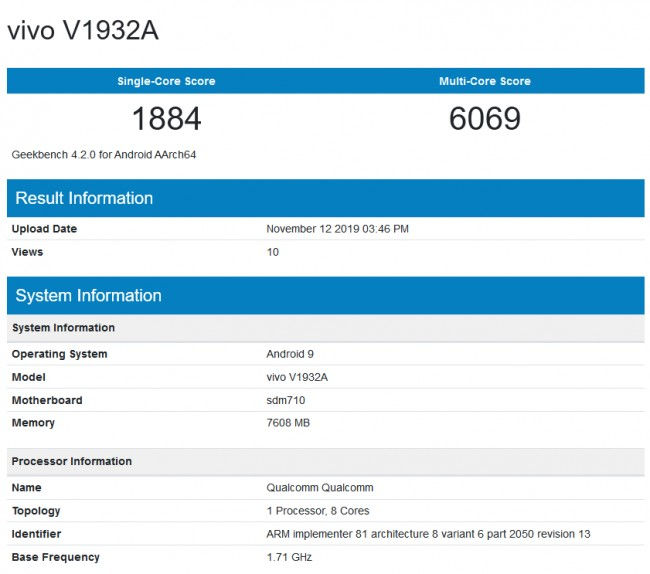Viewport: 650px width, 574px height.
Task: Click the Views count value 10
Action: (273, 252)
